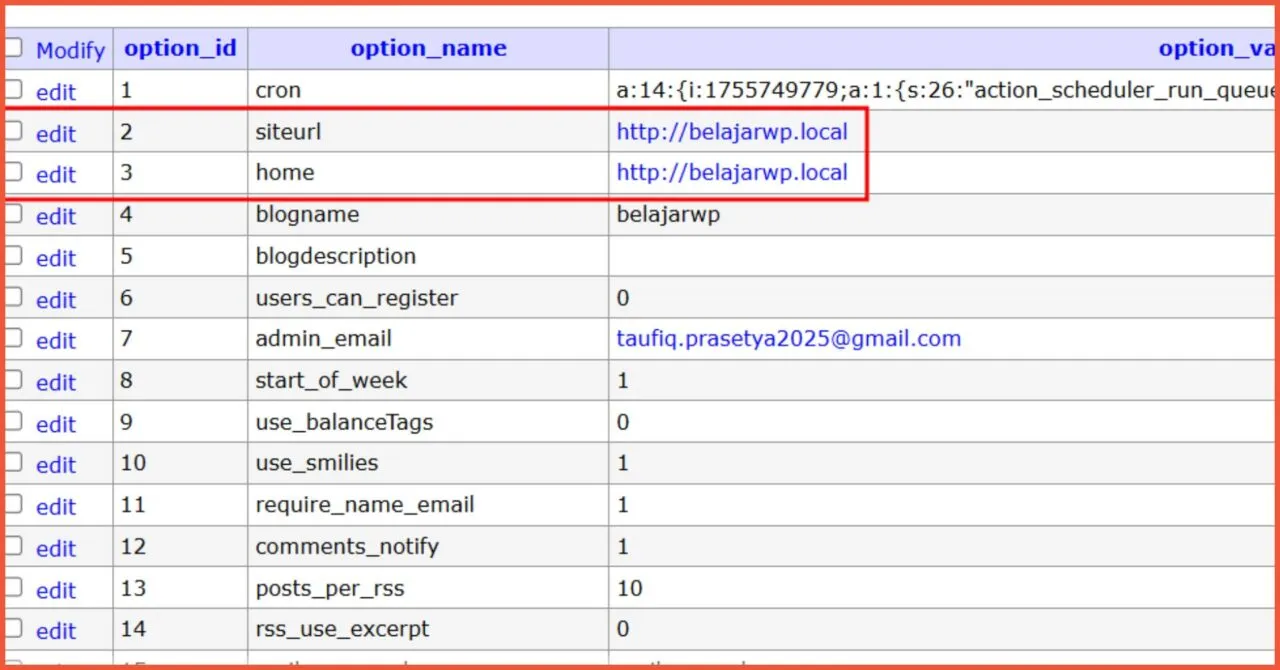
Task: Toggle the checkbox on the blogname row
Action: 14,215
